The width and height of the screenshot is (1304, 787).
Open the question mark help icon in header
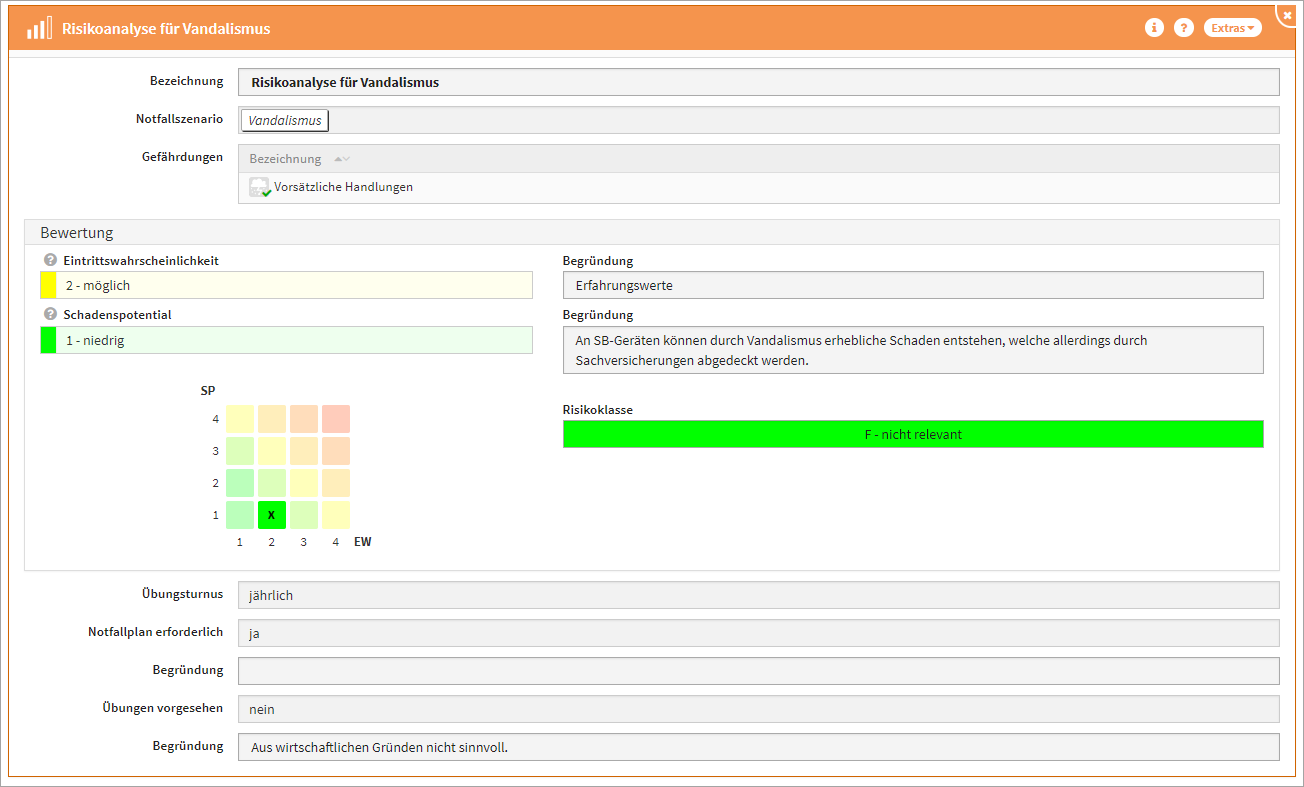(x=1184, y=28)
